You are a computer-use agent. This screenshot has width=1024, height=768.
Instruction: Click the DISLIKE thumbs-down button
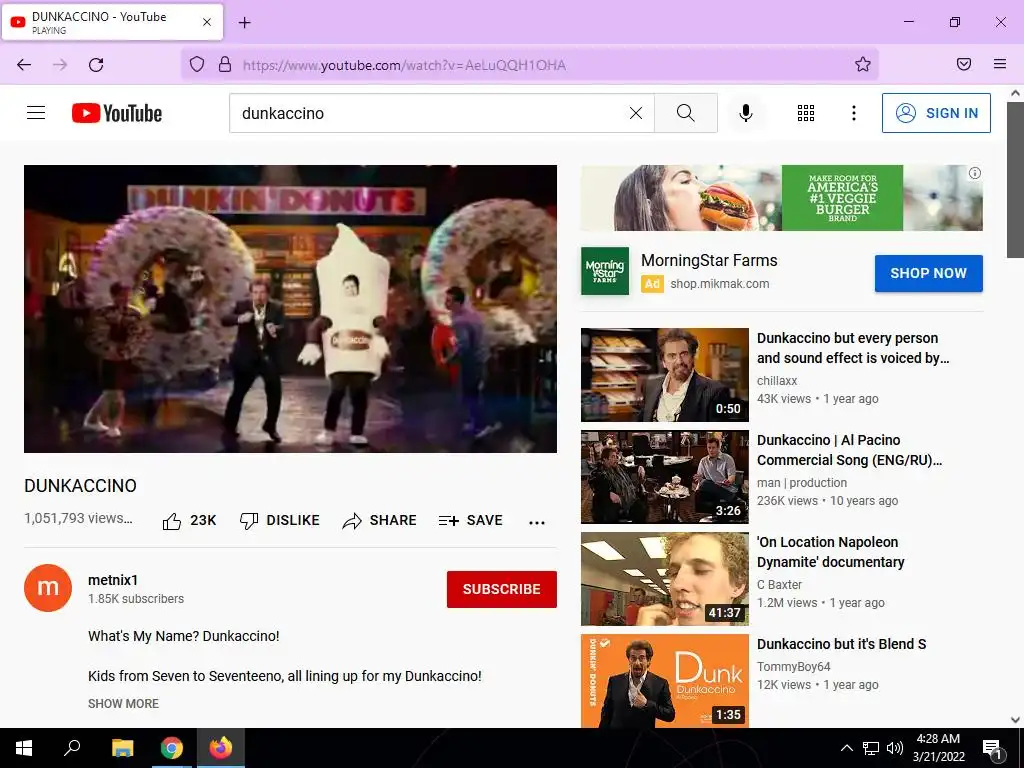[x=280, y=520]
